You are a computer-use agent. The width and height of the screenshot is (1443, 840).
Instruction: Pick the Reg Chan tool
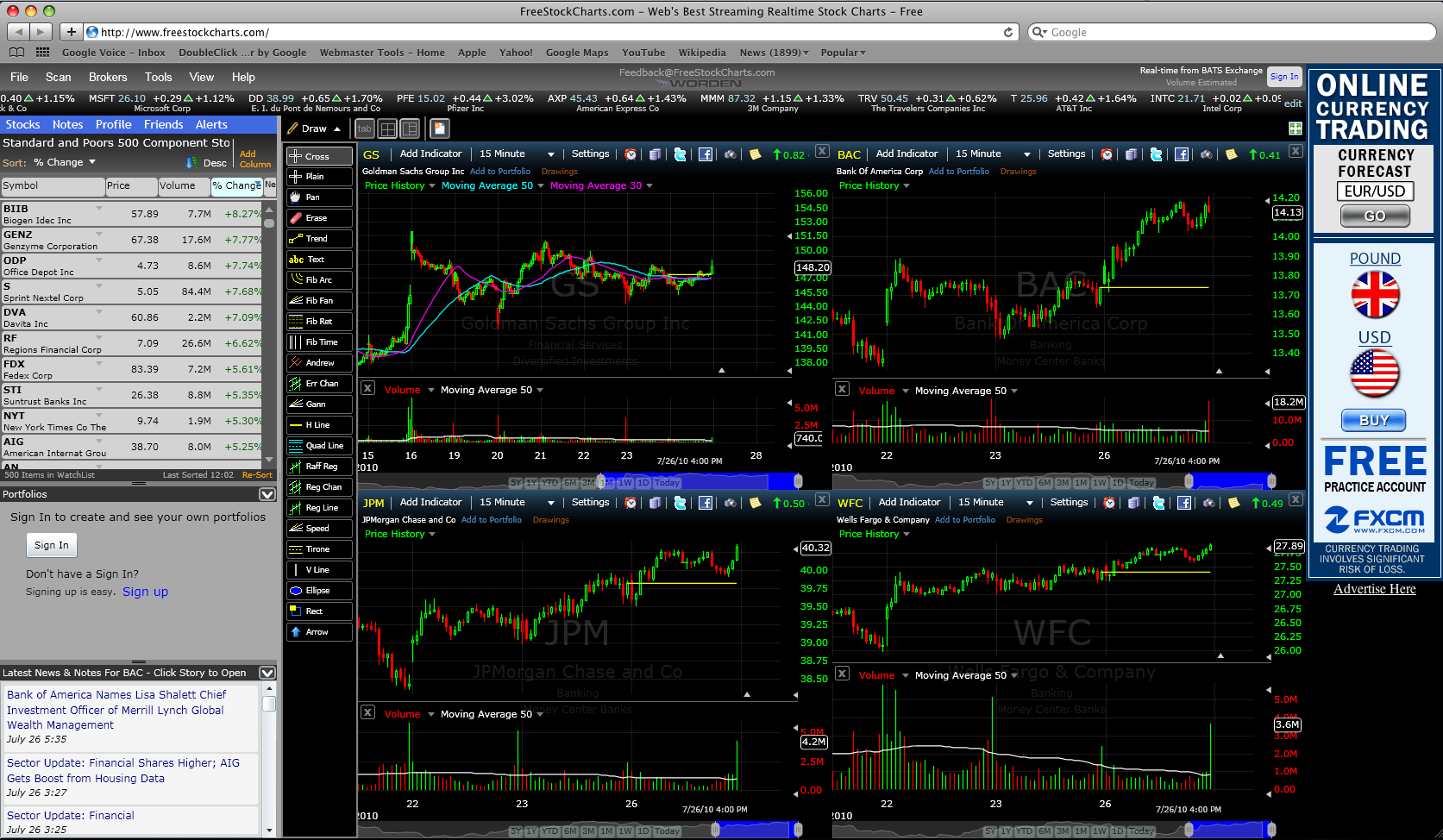[319, 487]
